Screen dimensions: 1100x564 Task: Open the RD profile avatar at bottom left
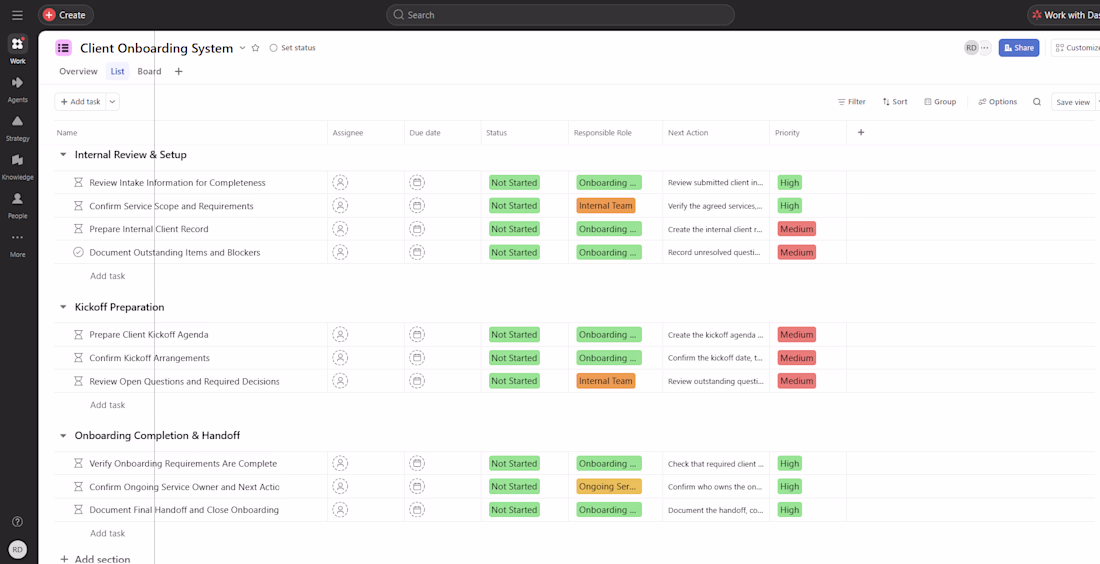pos(18,549)
